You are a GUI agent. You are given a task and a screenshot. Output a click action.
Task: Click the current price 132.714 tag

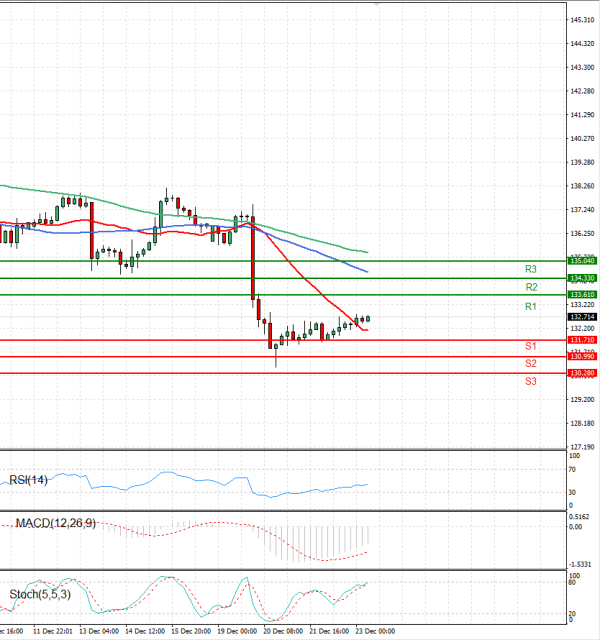click(x=582, y=317)
